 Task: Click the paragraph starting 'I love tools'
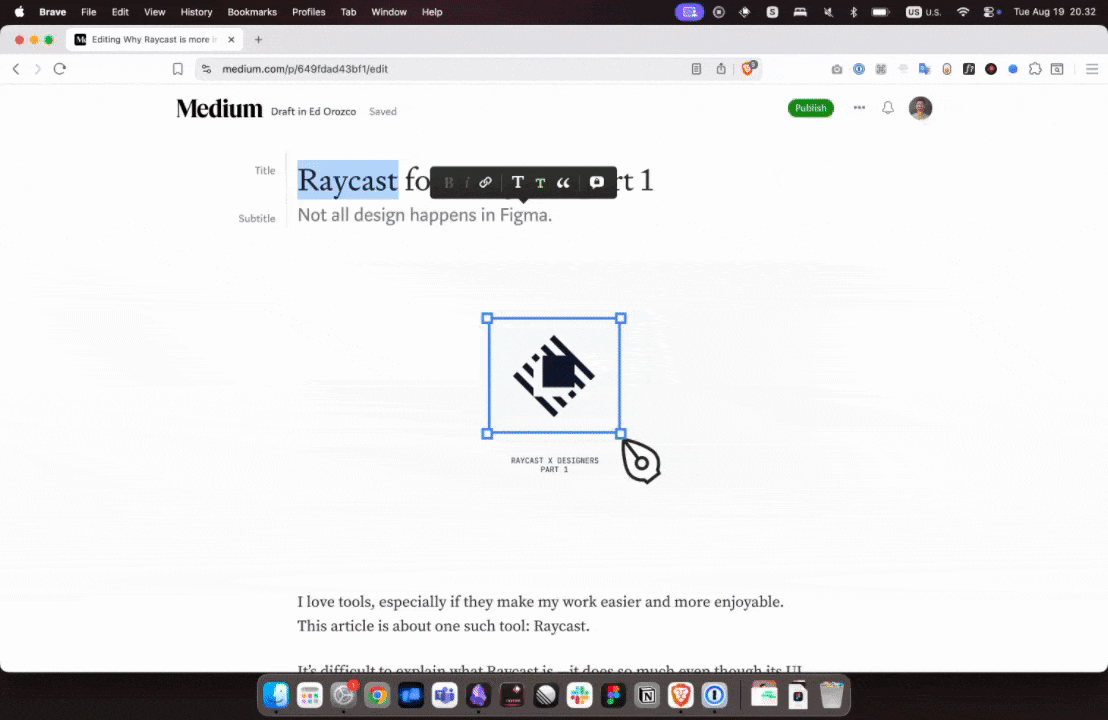pyautogui.click(x=541, y=613)
